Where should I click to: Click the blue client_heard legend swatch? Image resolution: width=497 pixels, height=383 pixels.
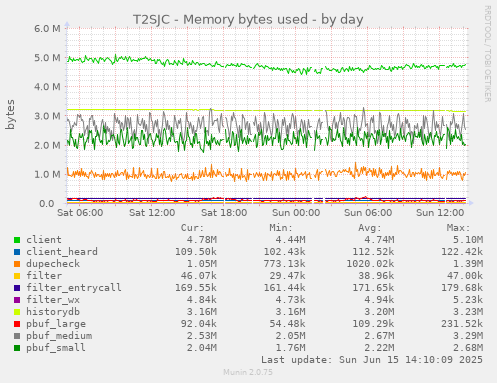point(17,252)
